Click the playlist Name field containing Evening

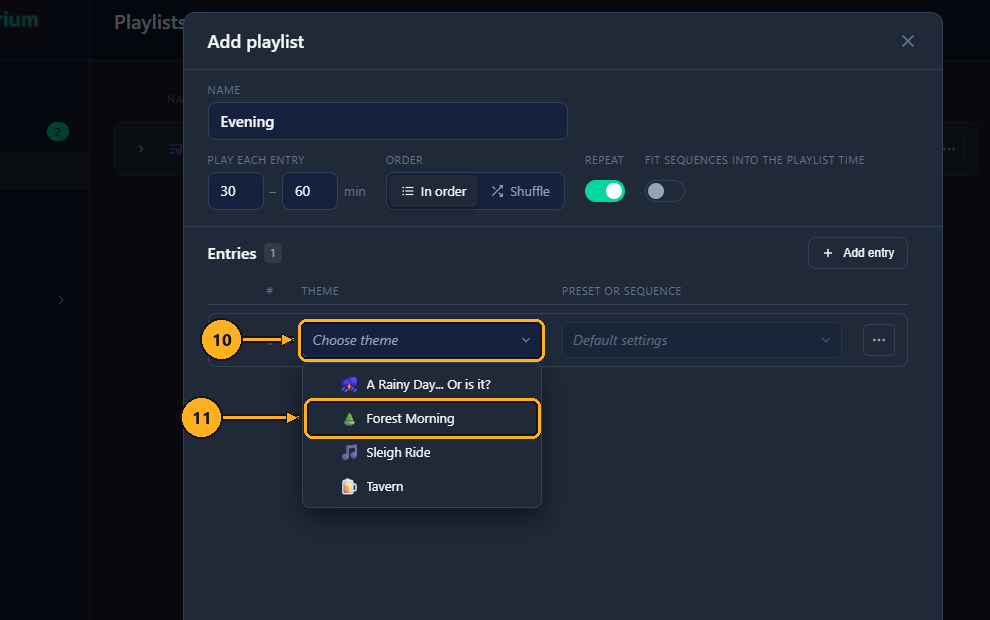point(387,121)
